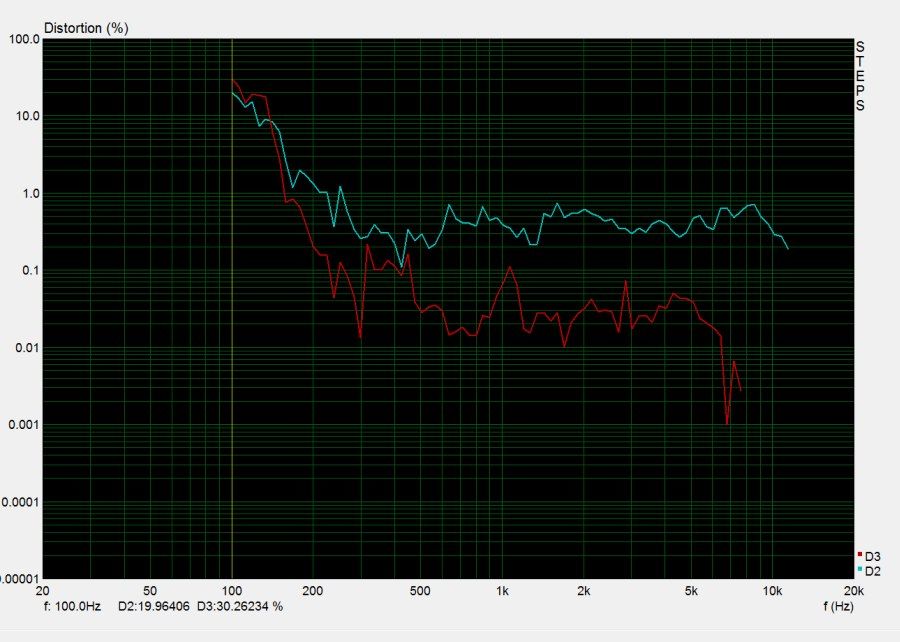The image size is (900, 642).
Task: Click the 100.0 distortion axis label
Action: 24,40
